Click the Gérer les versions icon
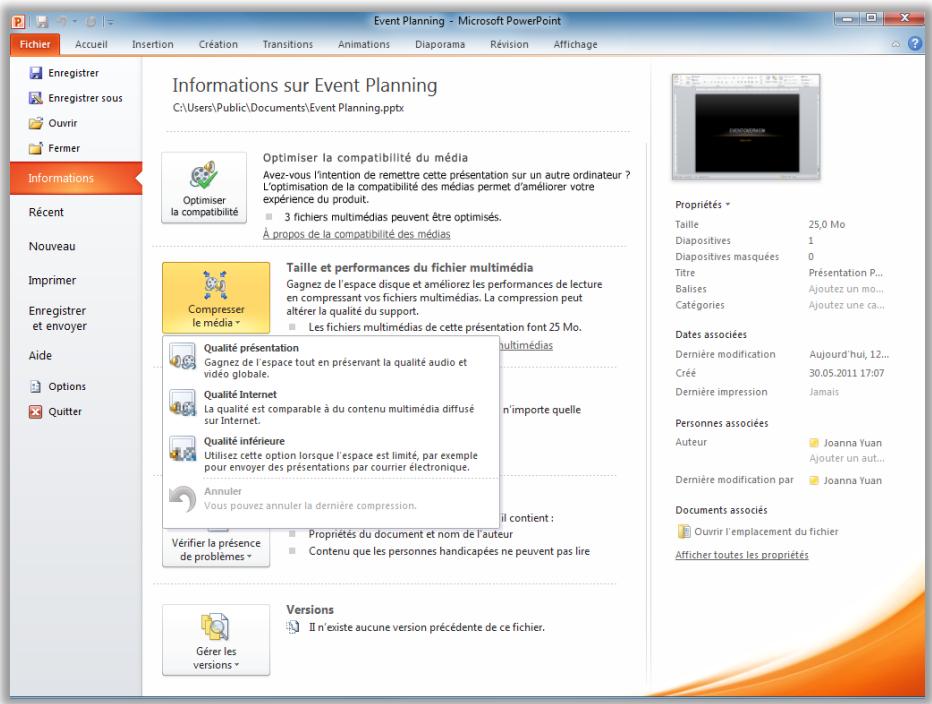 215,627
